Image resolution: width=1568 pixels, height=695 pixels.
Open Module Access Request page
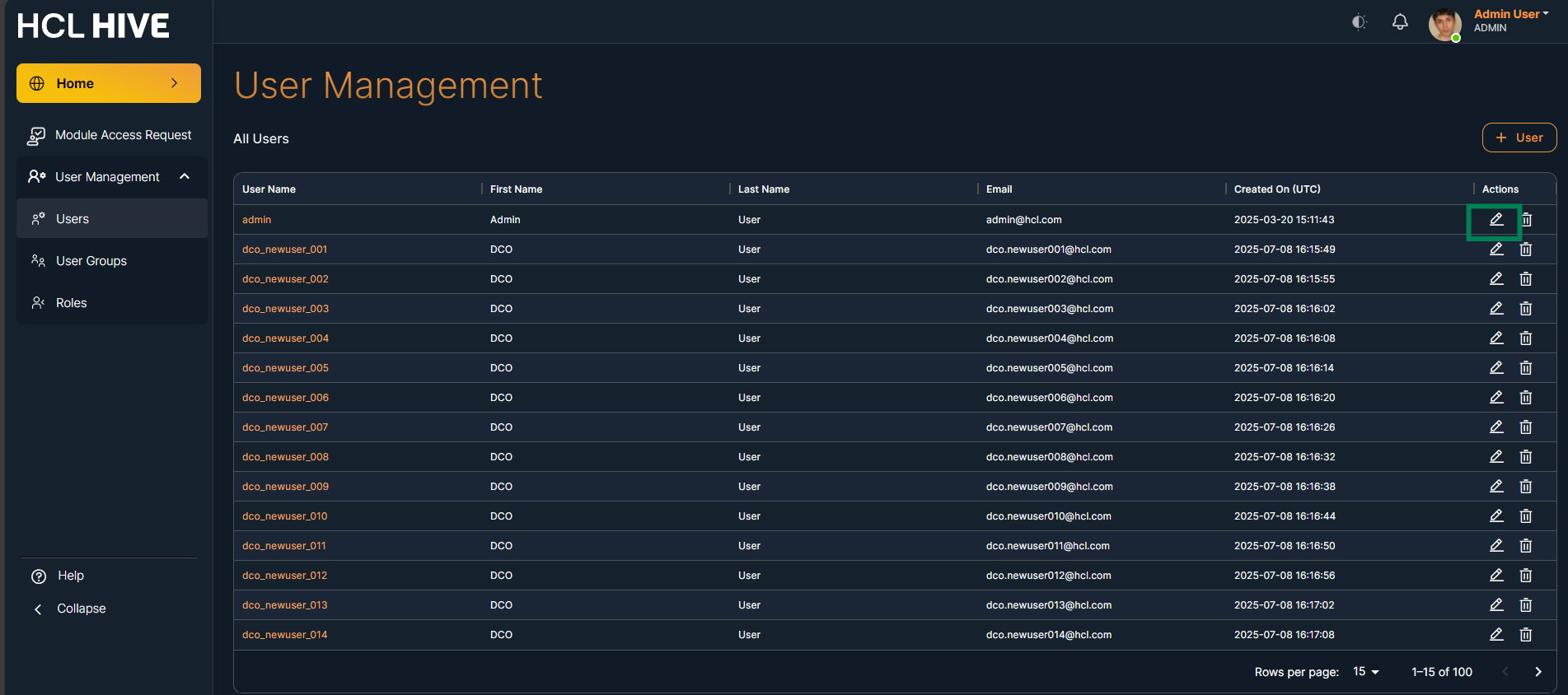pos(123,135)
